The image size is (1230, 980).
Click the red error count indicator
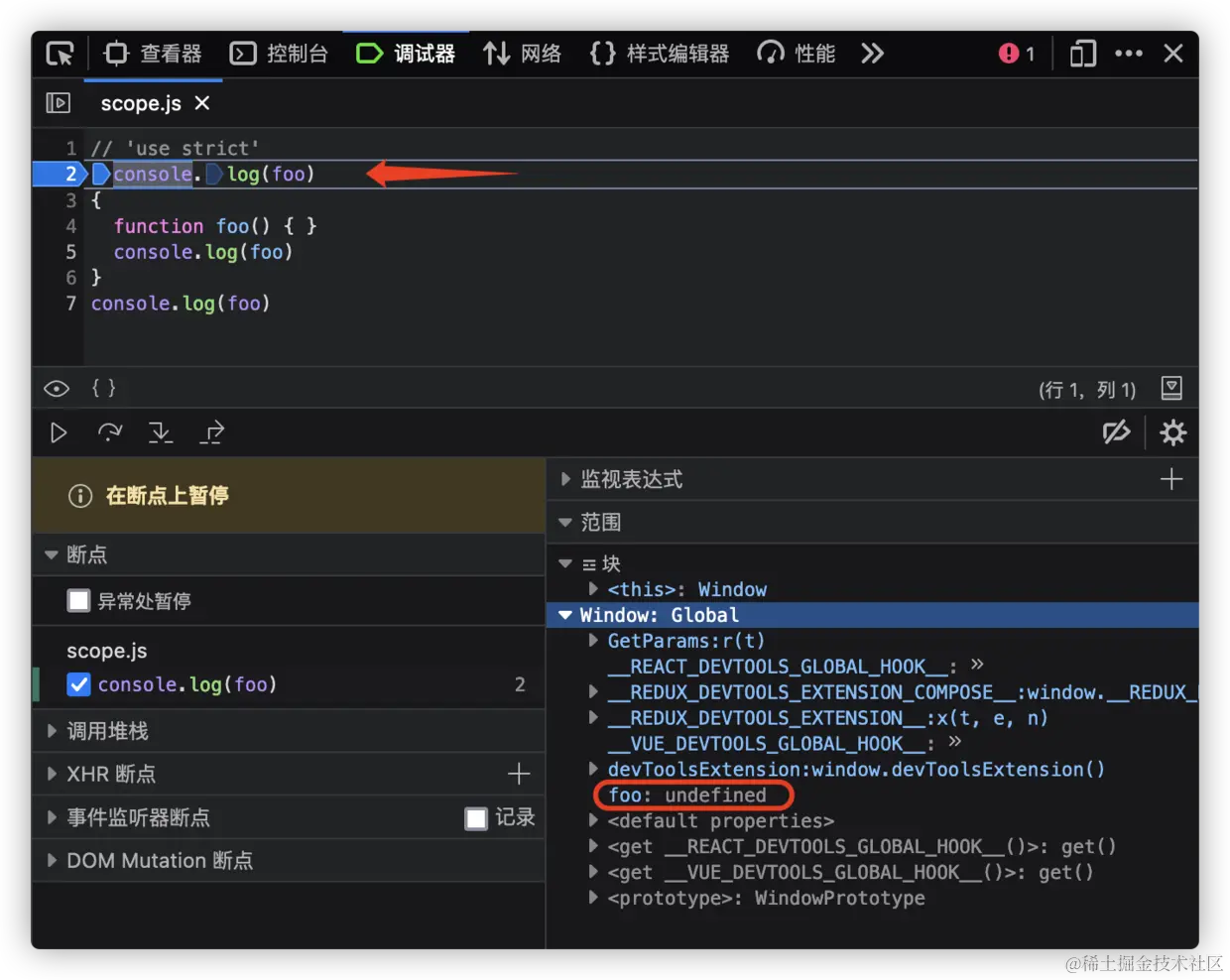point(1017,54)
